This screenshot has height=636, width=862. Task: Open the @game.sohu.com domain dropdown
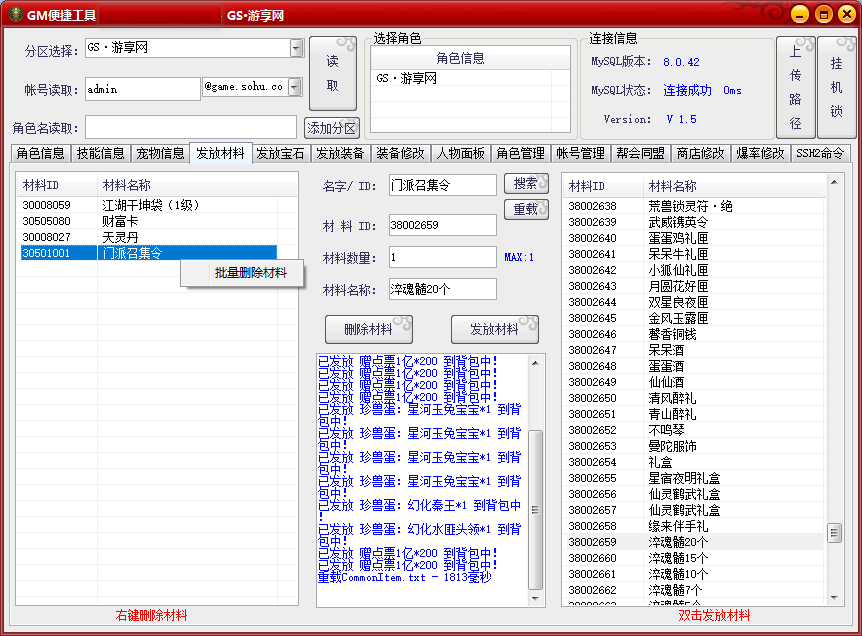295,88
